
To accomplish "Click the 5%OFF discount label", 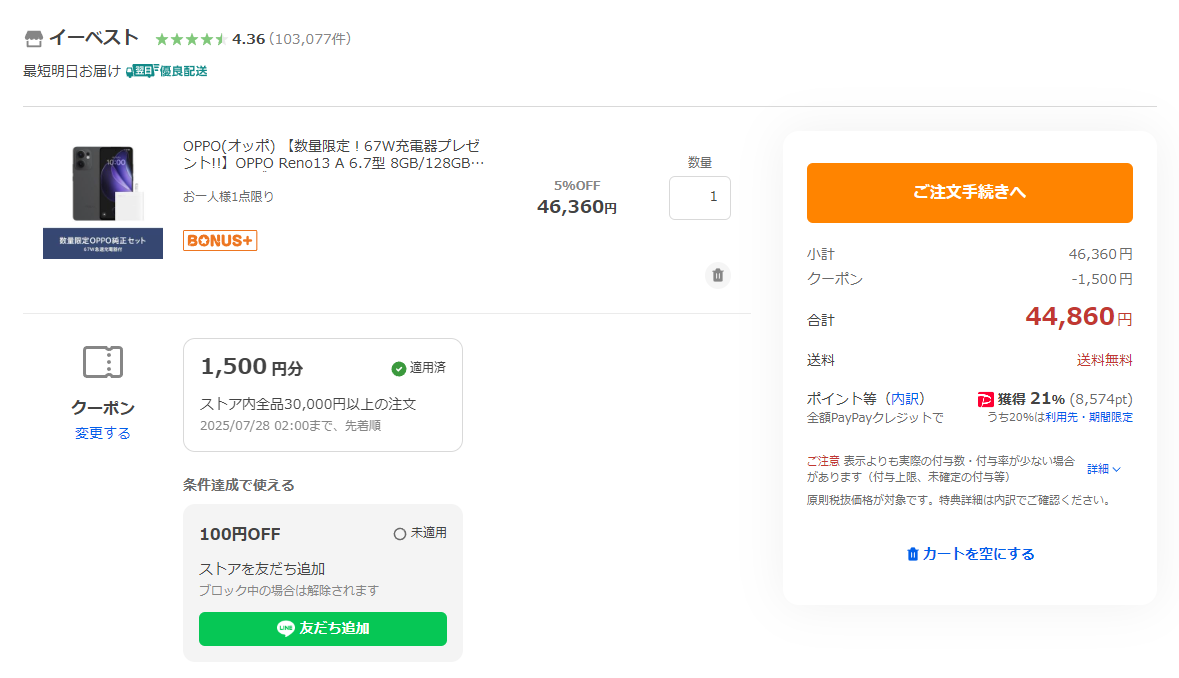I will (x=577, y=186).
